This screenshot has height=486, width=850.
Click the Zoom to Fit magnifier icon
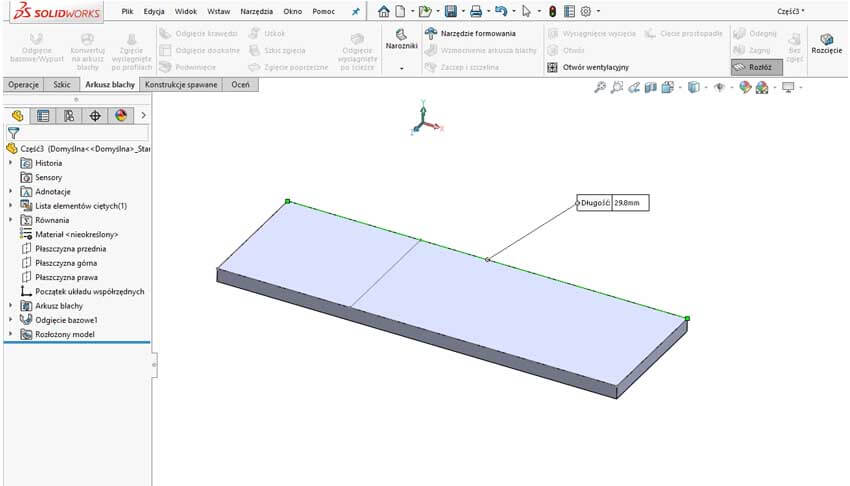(600, 87)
